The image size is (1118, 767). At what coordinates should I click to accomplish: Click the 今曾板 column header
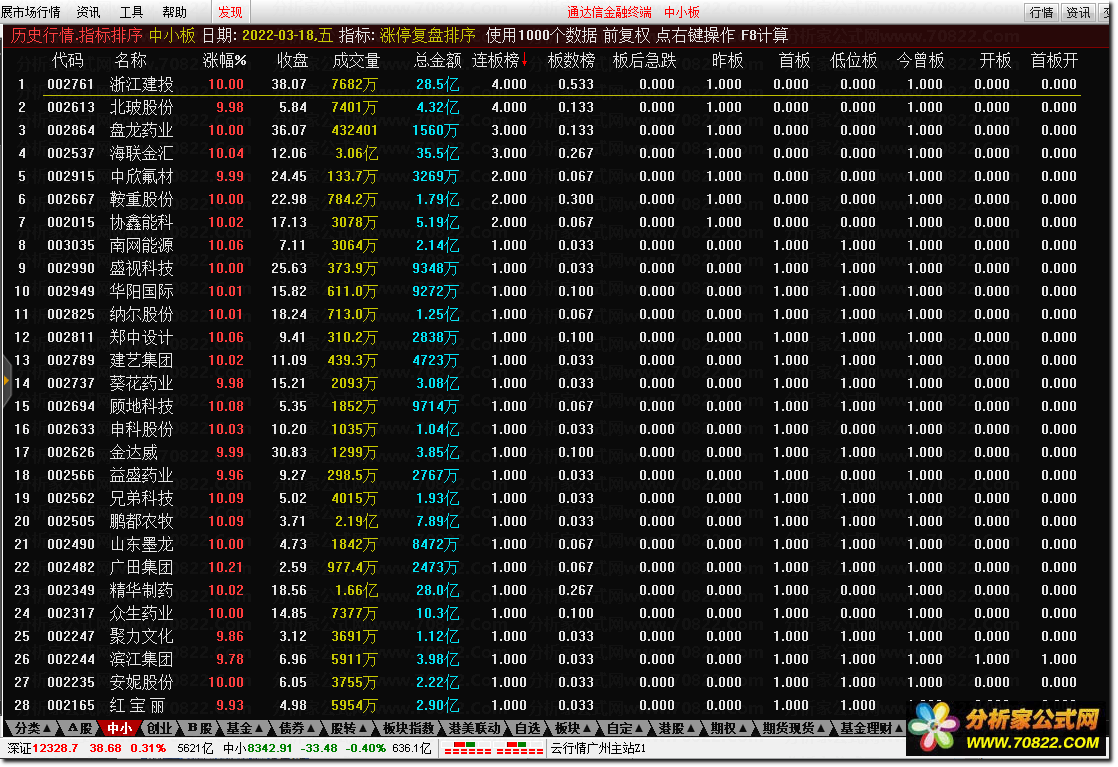tap(920, 61)
